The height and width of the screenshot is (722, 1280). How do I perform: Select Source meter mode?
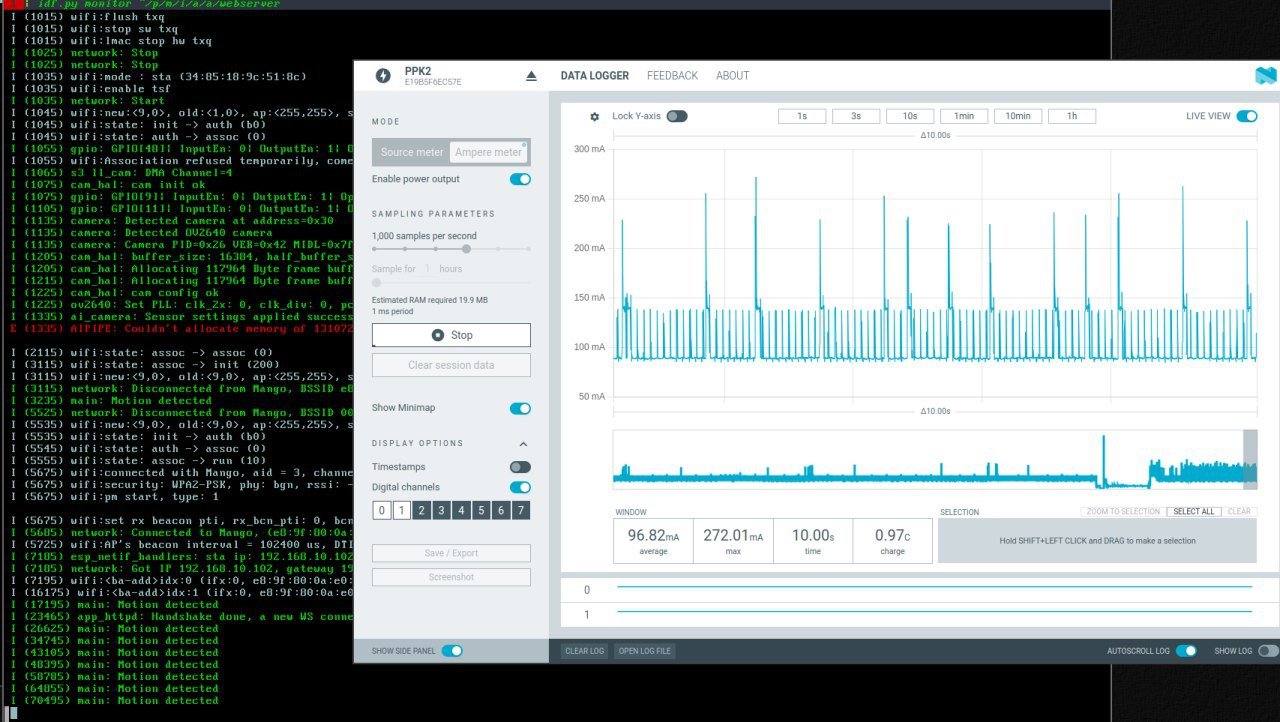click(x=411, y=152)
